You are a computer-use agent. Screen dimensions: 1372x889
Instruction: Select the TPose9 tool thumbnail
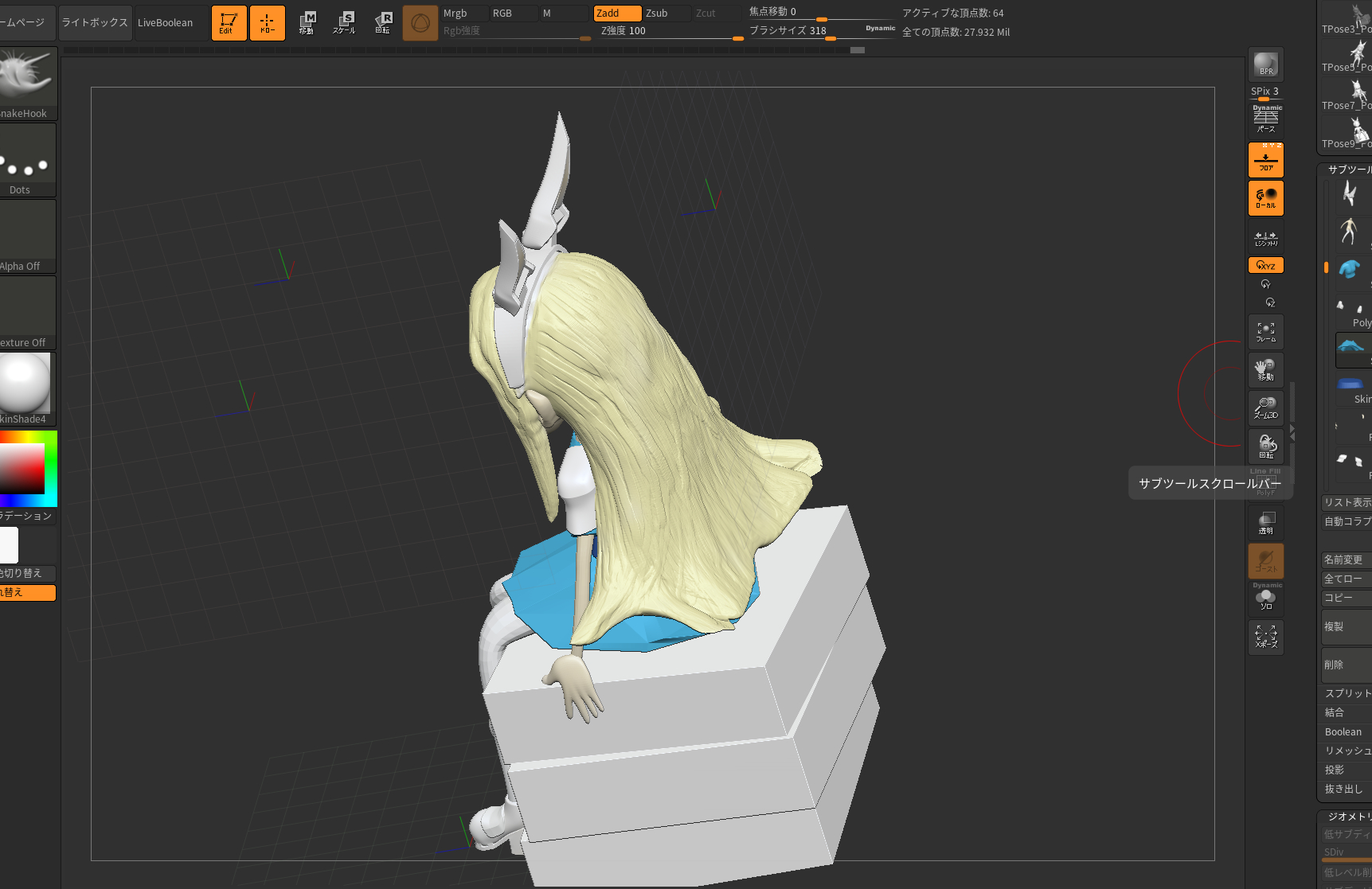[x=1346, y=134]
